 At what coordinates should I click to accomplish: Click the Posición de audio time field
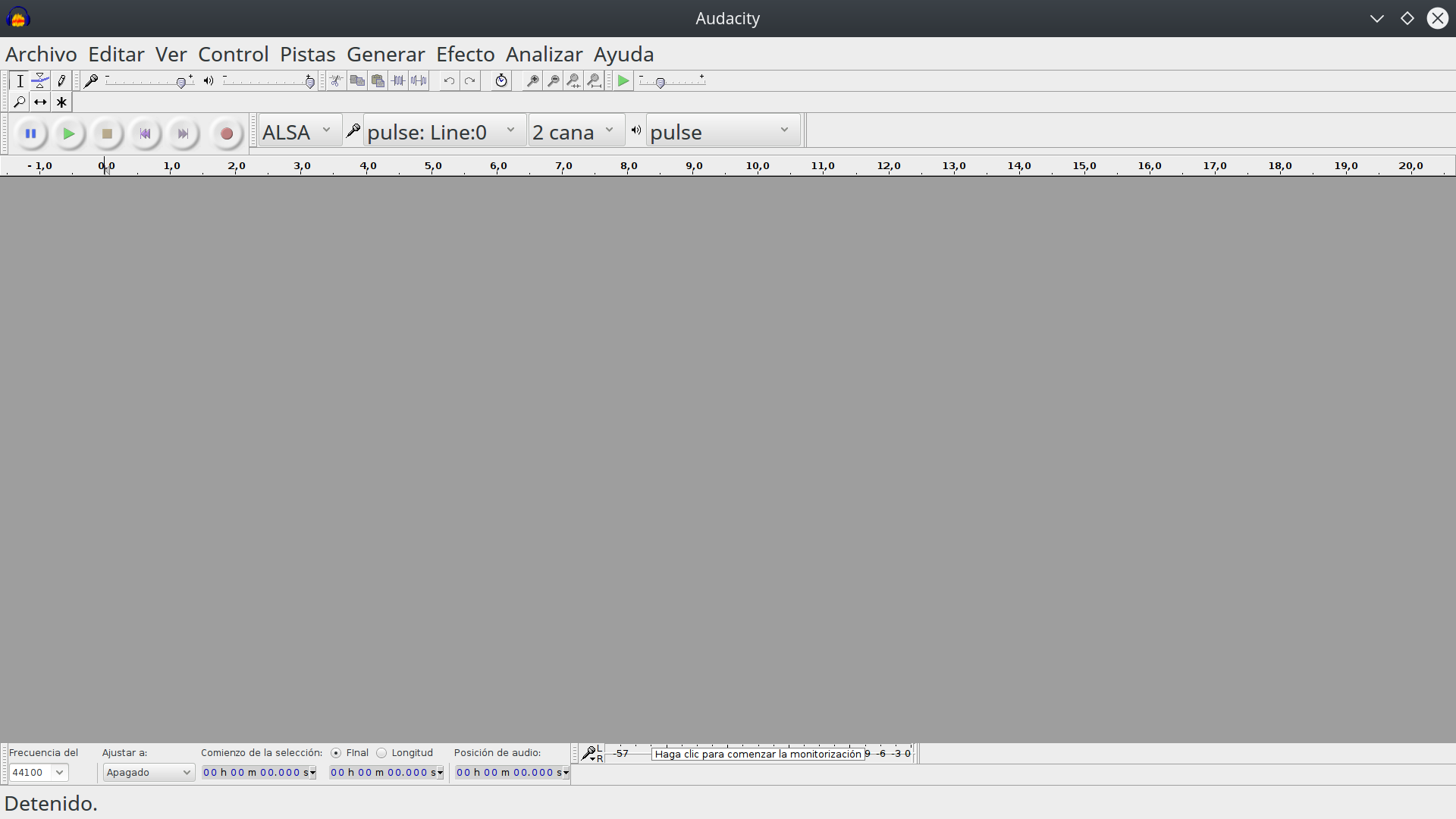click(x=512, y=773)
